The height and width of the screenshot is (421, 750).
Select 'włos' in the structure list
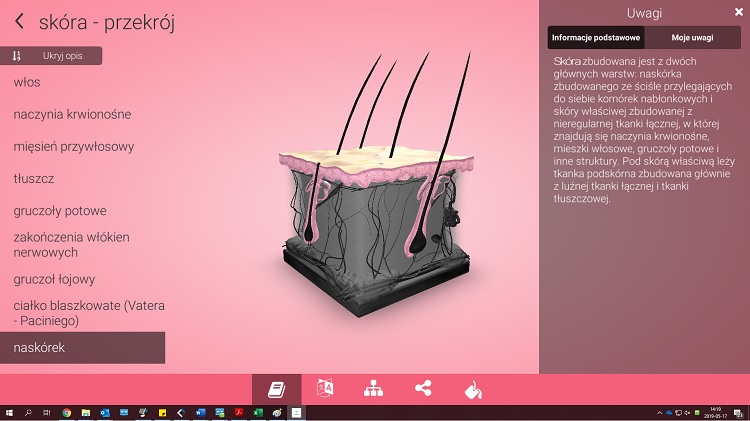tap(27, 82)
